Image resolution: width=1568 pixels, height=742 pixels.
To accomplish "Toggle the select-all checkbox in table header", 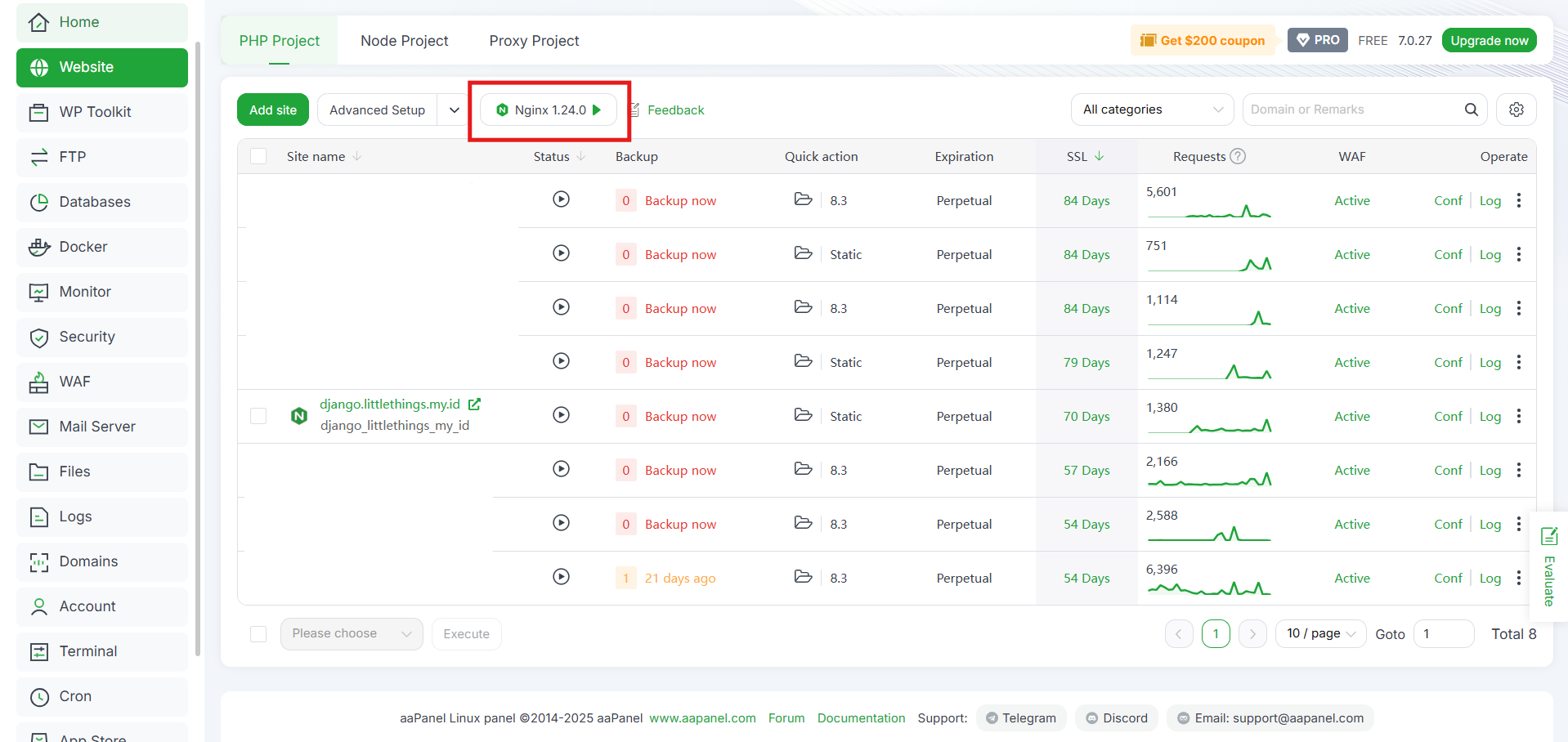I will [258, 156].
